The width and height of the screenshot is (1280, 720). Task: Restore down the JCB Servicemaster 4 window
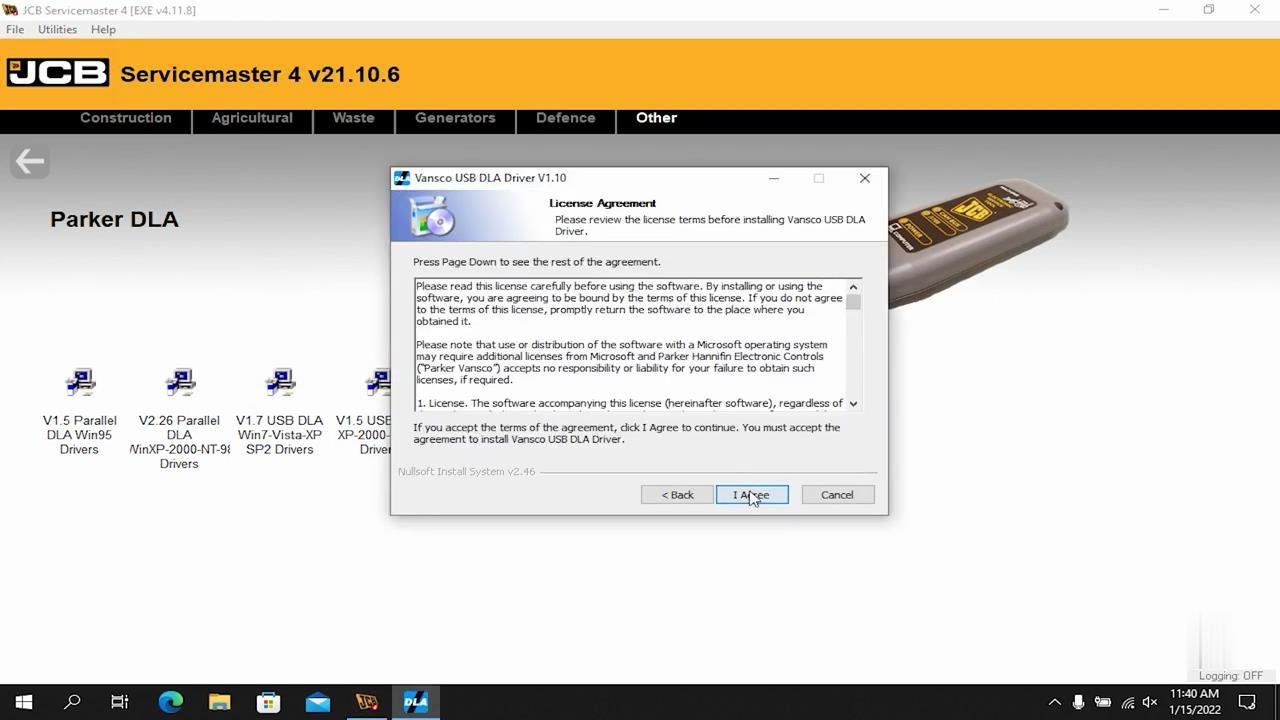tap(1209, 10)
